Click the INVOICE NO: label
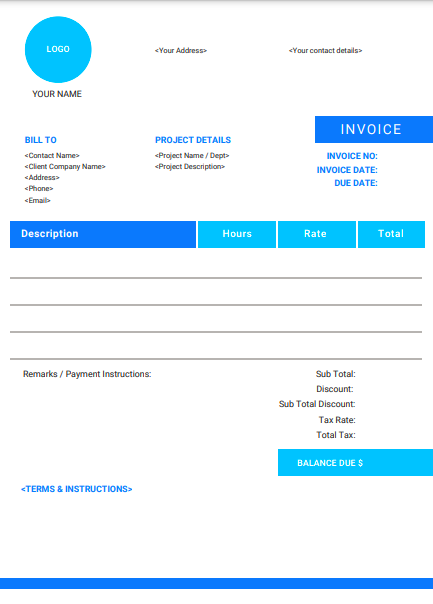This screenshot has width=433, height=604. [352, 156]
